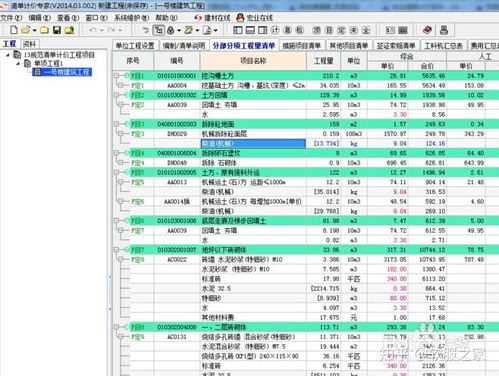Click the new file icon in toolbar
This screenshot has width=499, height=376.
coord(14,30)
